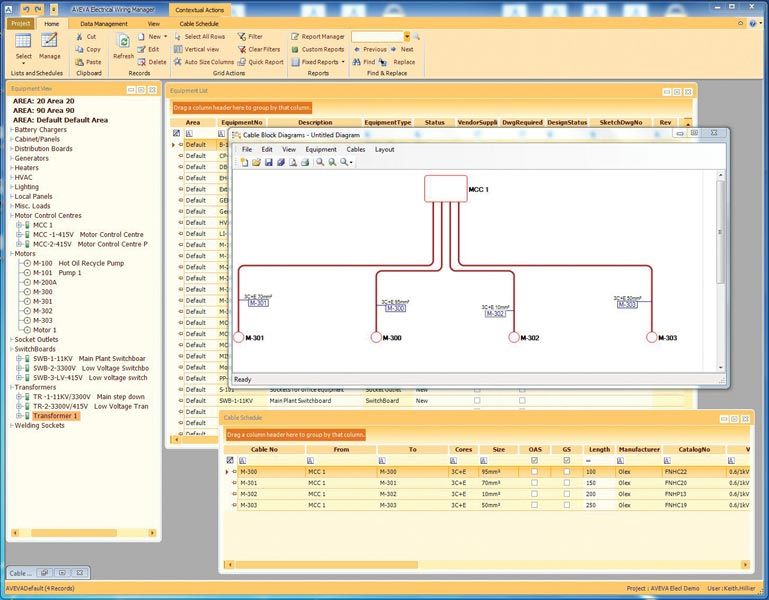Click the Quick Report button
This screenshot has height=600, width=769.
point(260,62)
